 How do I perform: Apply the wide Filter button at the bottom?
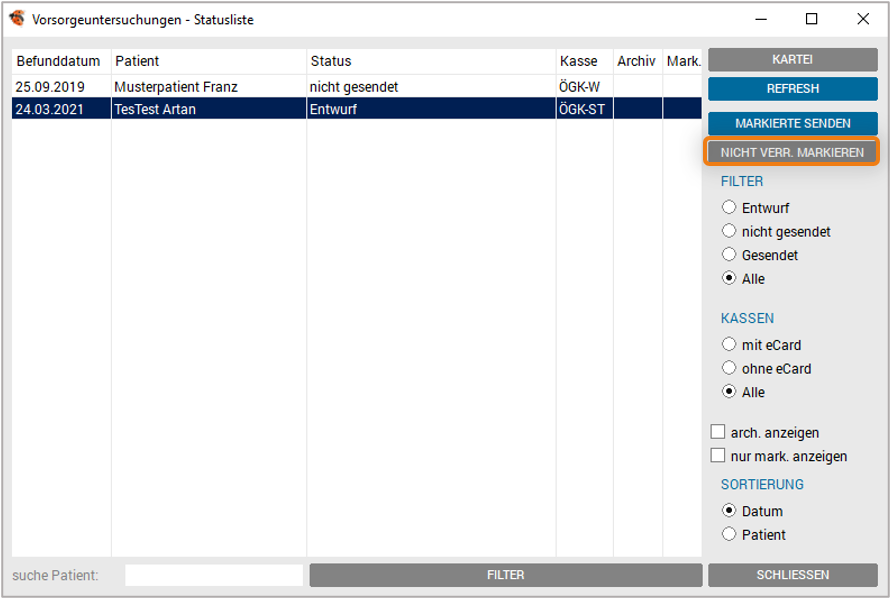click(x=506, y=575)
